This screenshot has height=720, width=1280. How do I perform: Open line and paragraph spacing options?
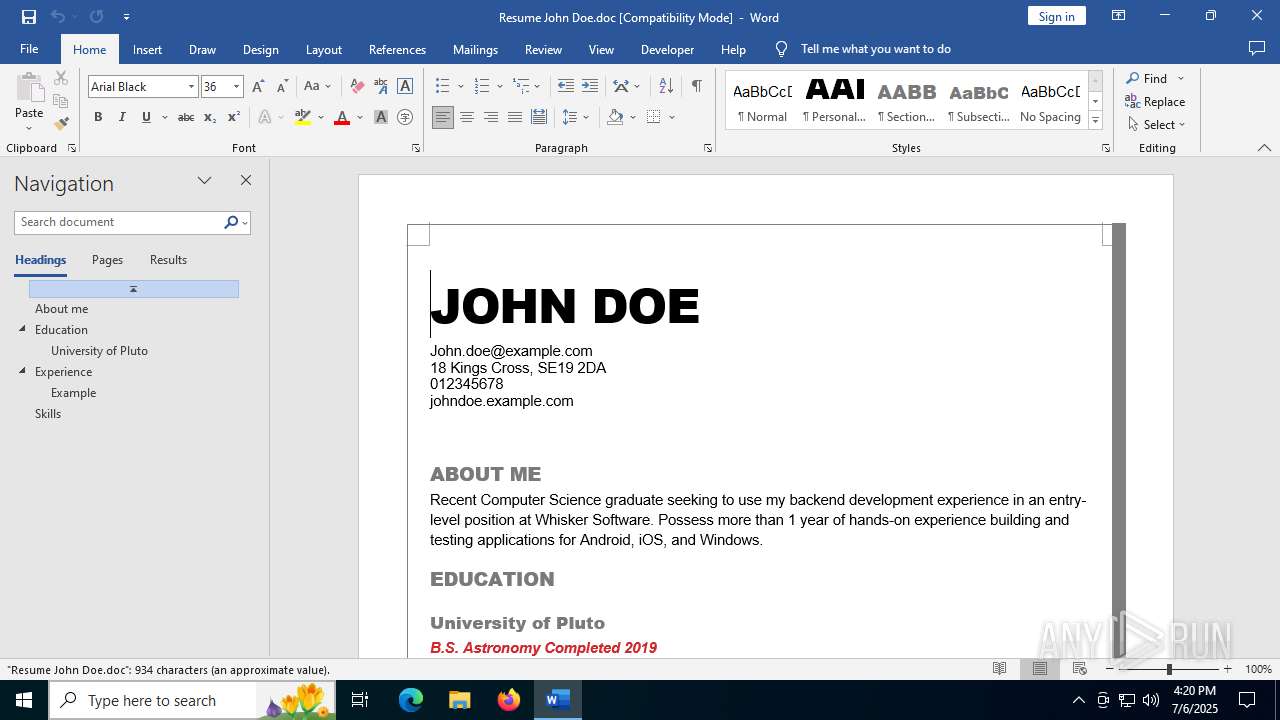click(x=570, y=117)
